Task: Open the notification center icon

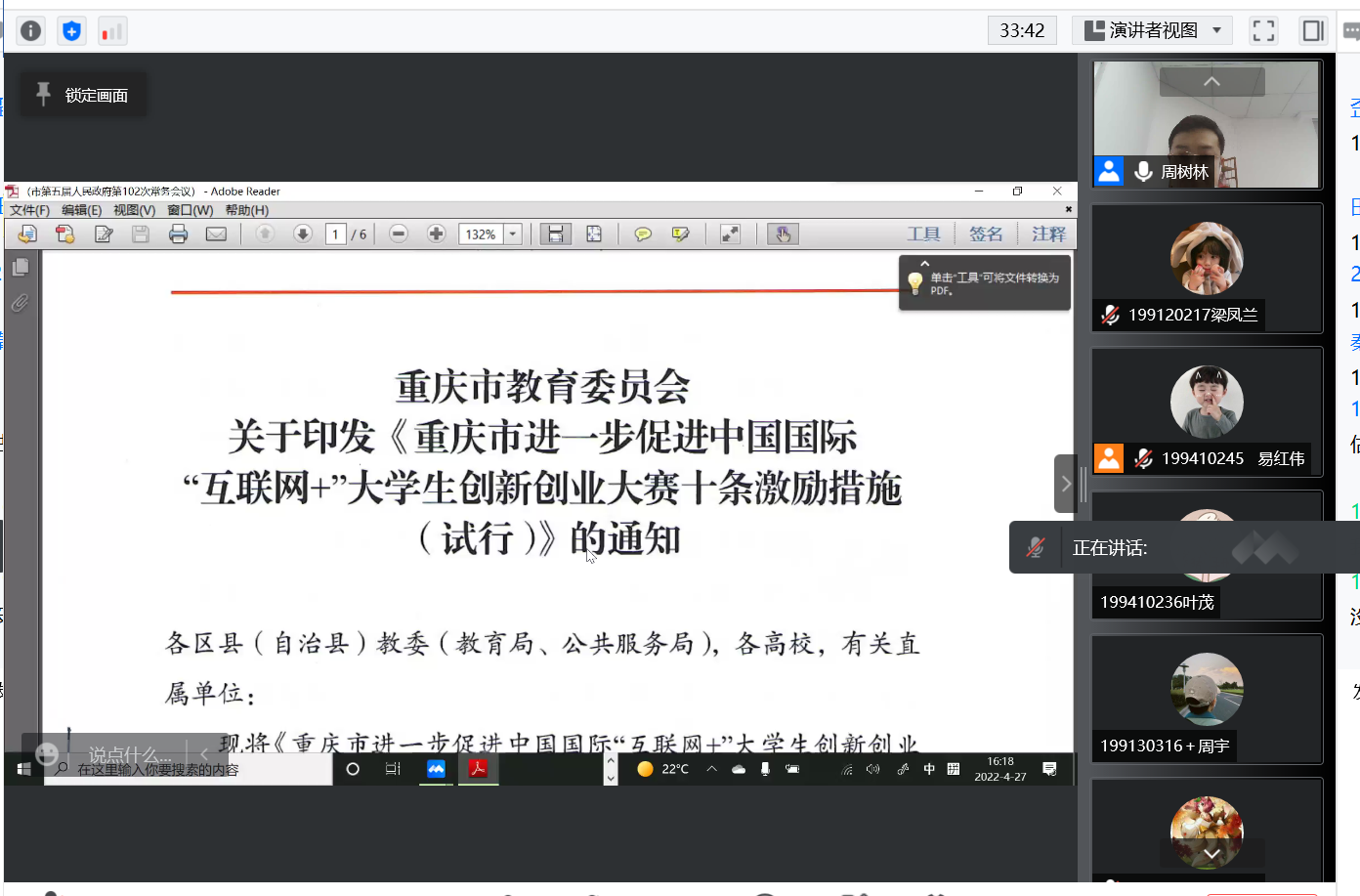Action: click(x=1049, y=769)
